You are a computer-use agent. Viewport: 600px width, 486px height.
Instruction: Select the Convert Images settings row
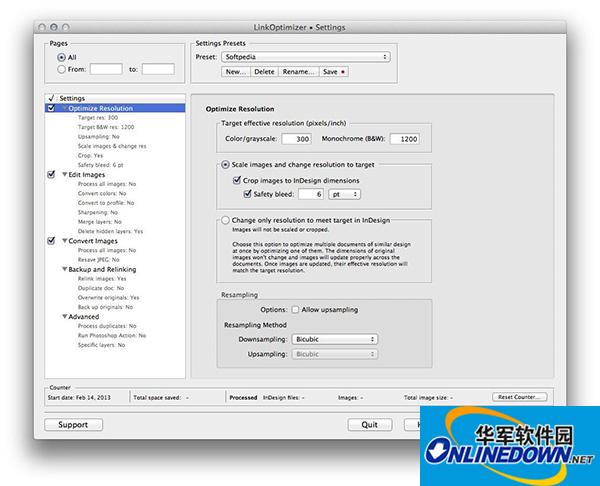click(x=115, y=241)
